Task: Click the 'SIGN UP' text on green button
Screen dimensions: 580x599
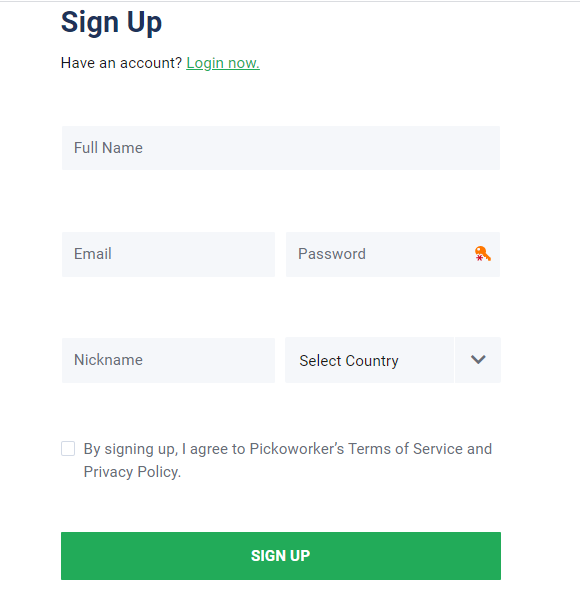Action: coord(280,556)
